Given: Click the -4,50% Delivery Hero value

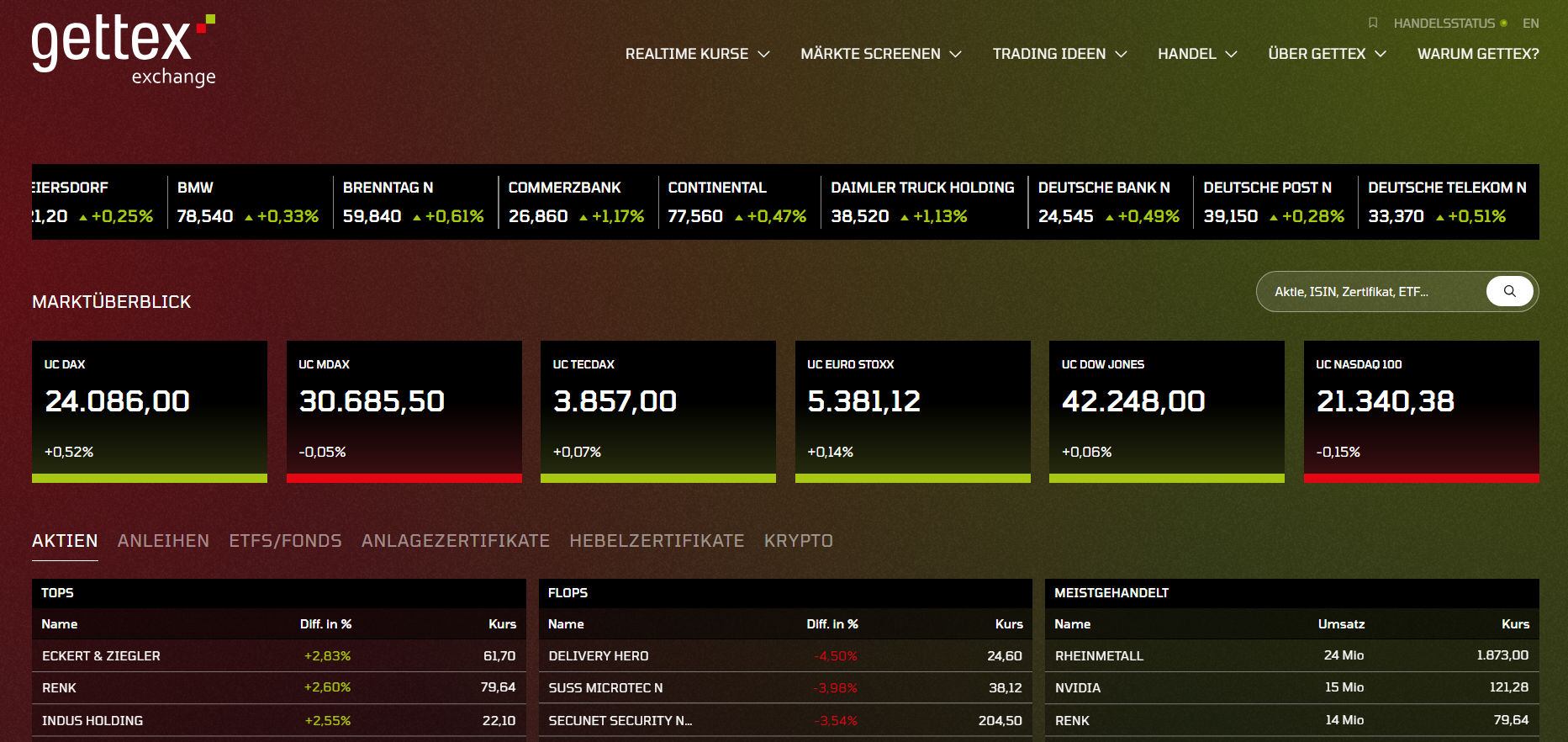Looking at the screenshot, I should point(836,656).
